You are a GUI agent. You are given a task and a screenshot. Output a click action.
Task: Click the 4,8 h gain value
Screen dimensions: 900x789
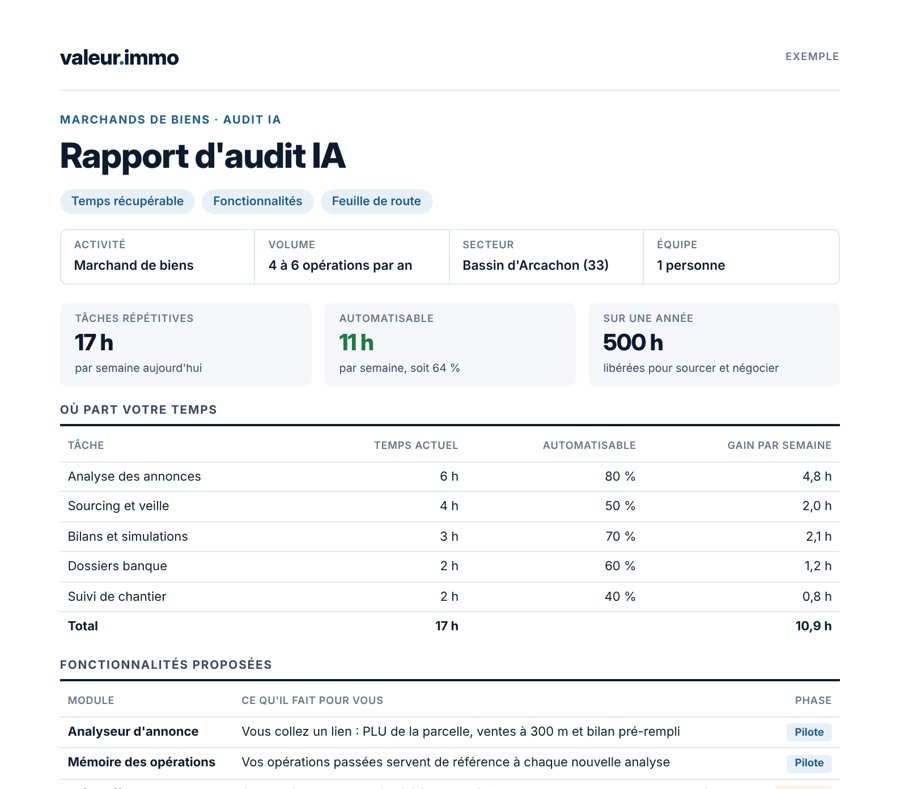(x=817, y=476)
